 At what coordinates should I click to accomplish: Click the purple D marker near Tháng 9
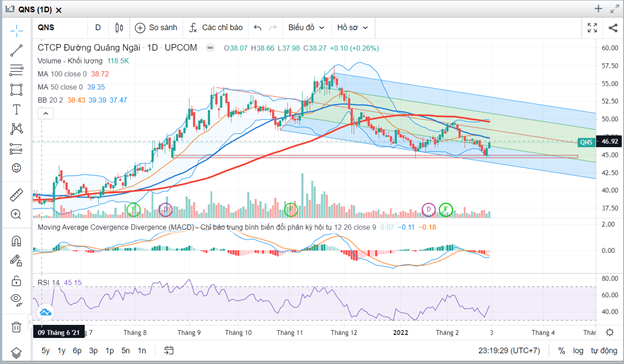(166, 209)
